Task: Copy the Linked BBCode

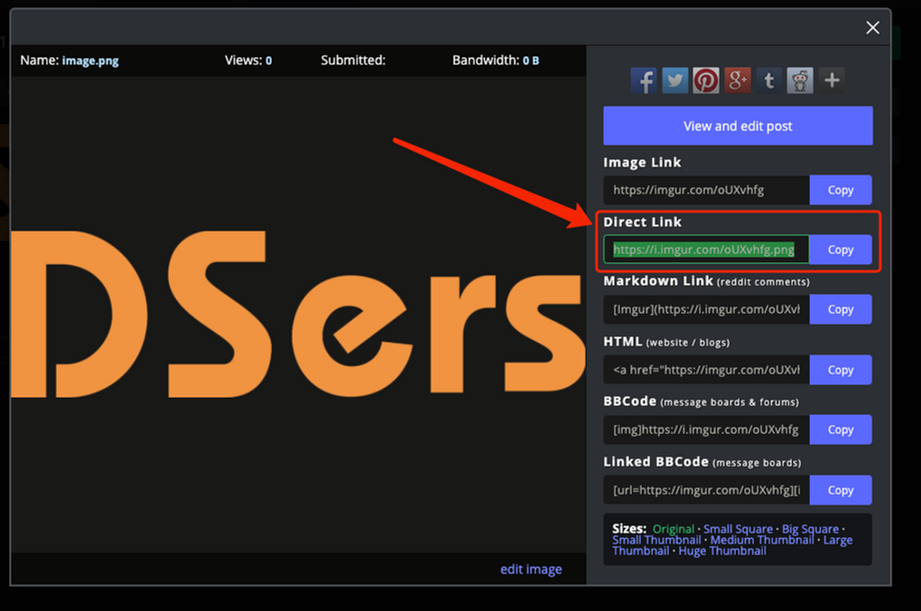Action: (841, 490)
